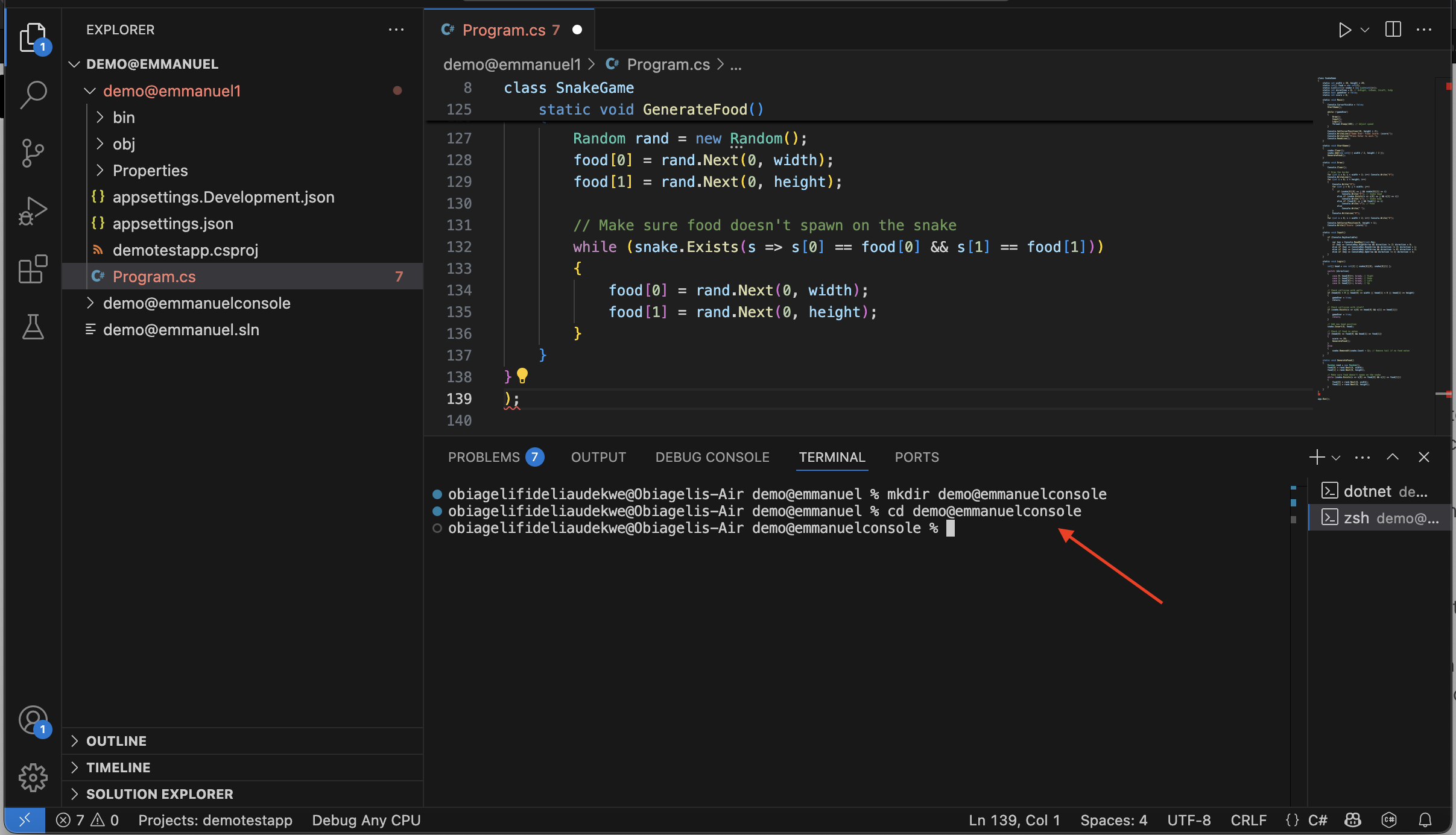1456x835 pixels.
Task: Open the Explorer view in activity bar
Action: [33, 38]
